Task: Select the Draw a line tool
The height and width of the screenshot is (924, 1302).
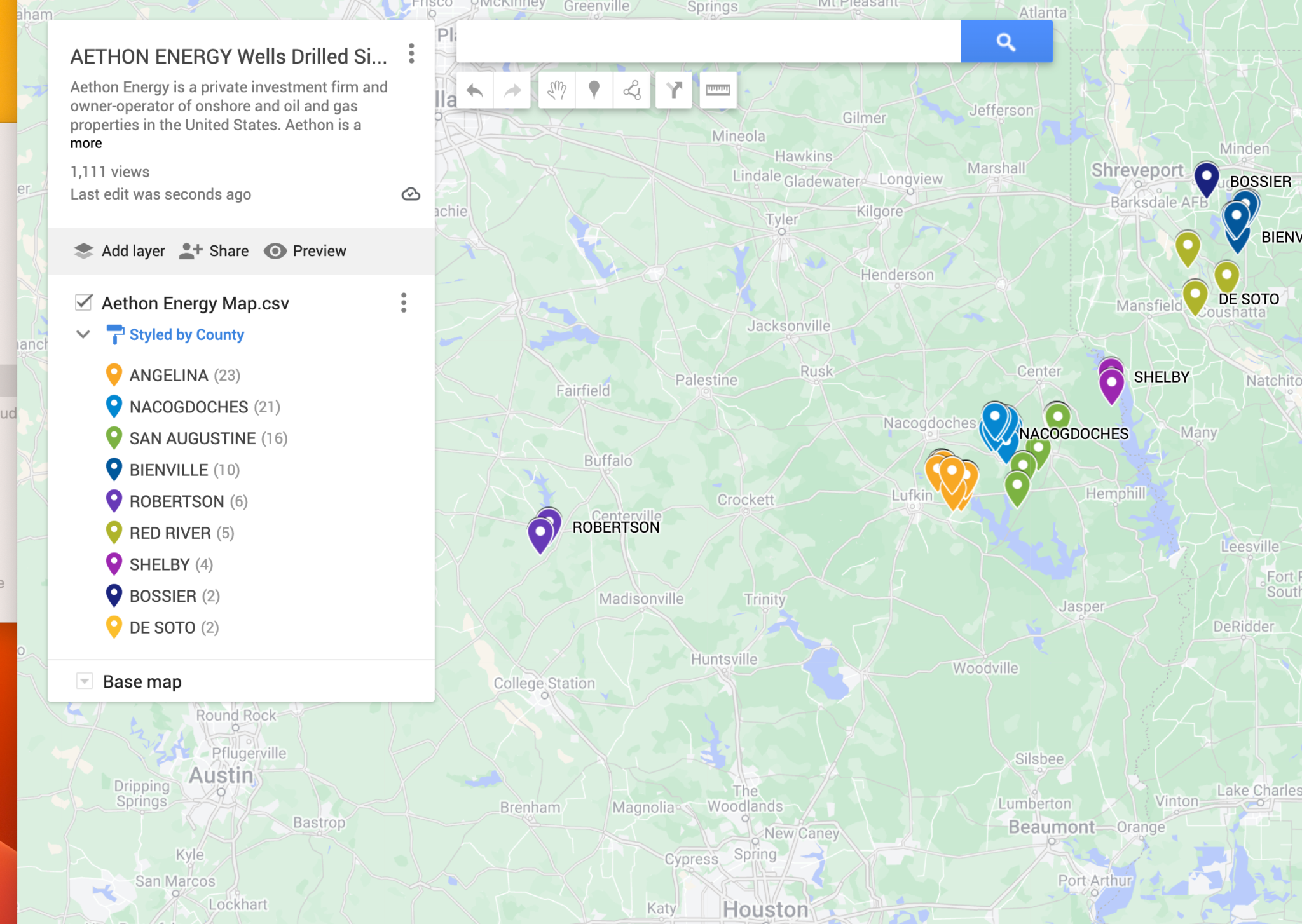Action: click(632, 90)
